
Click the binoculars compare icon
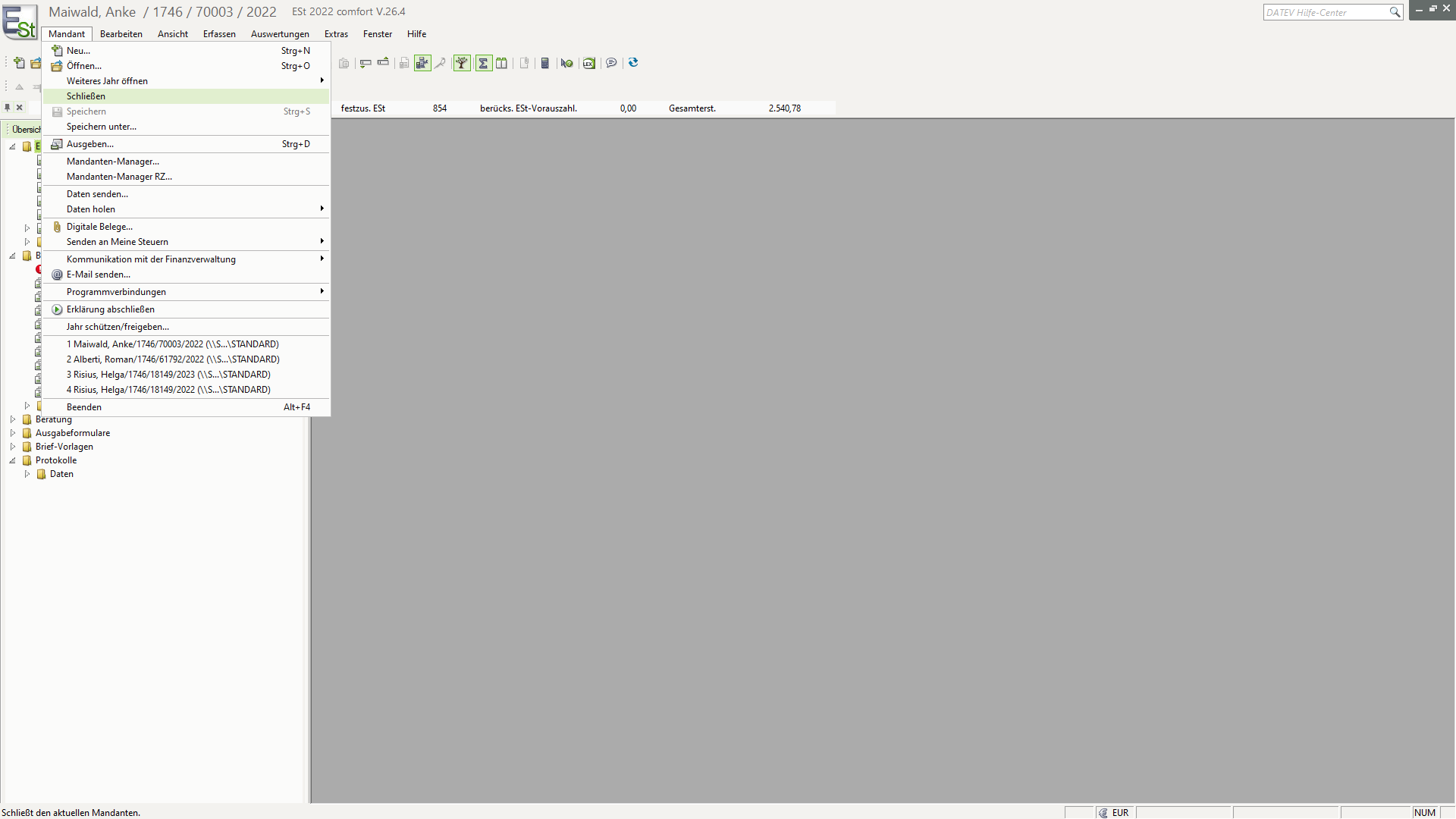click(x=501, y=63)
